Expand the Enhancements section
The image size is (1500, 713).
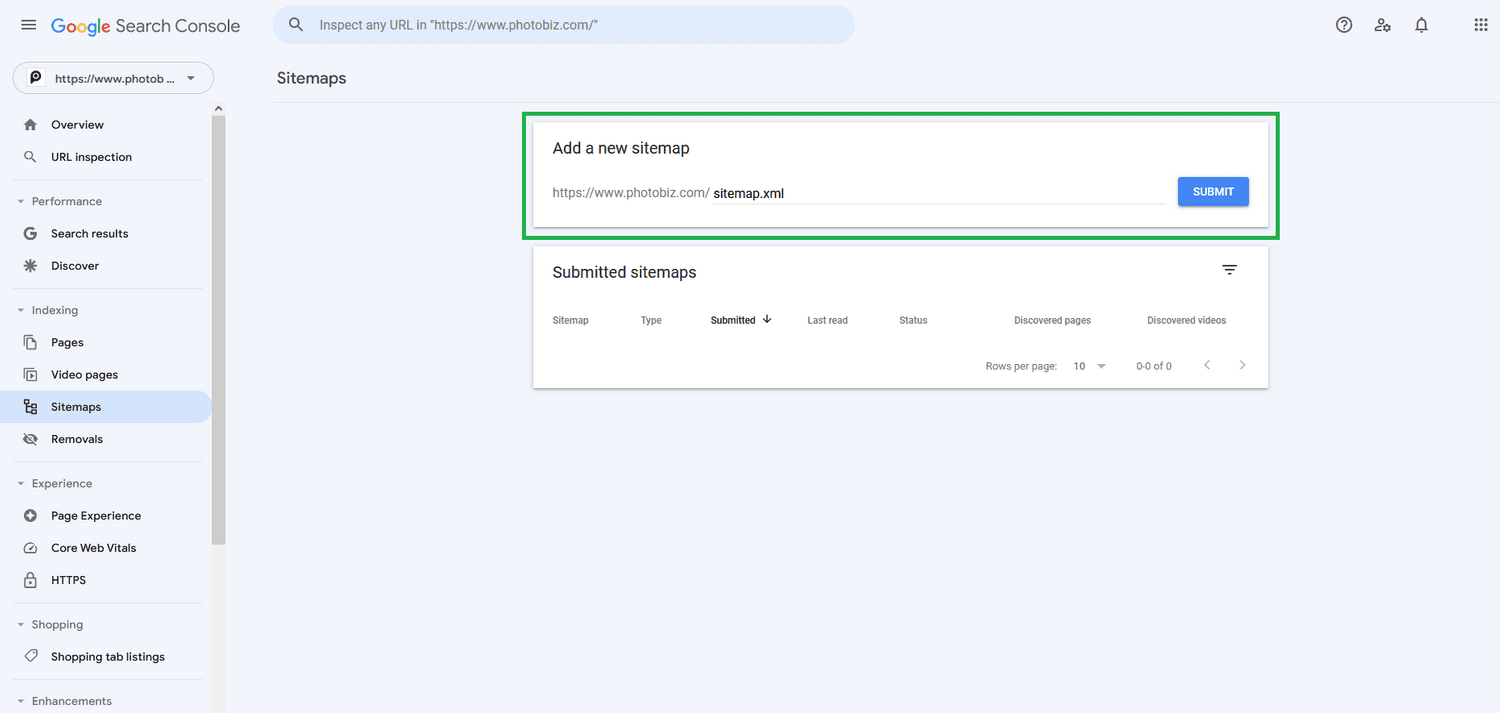point(20,700)
